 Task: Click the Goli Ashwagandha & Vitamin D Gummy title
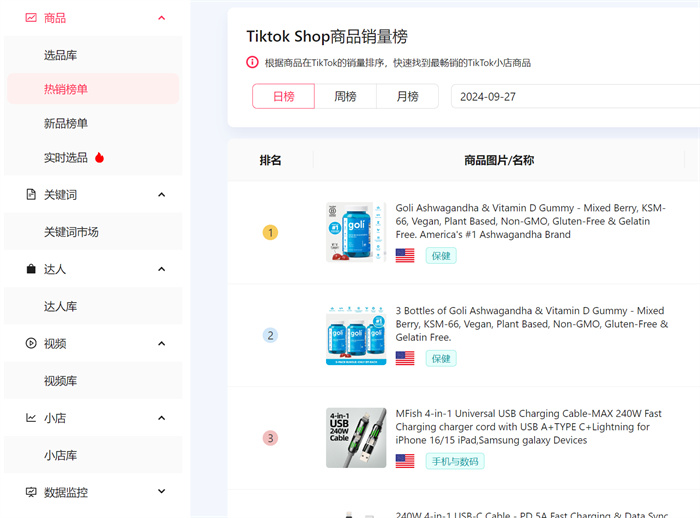coord(530,221)
